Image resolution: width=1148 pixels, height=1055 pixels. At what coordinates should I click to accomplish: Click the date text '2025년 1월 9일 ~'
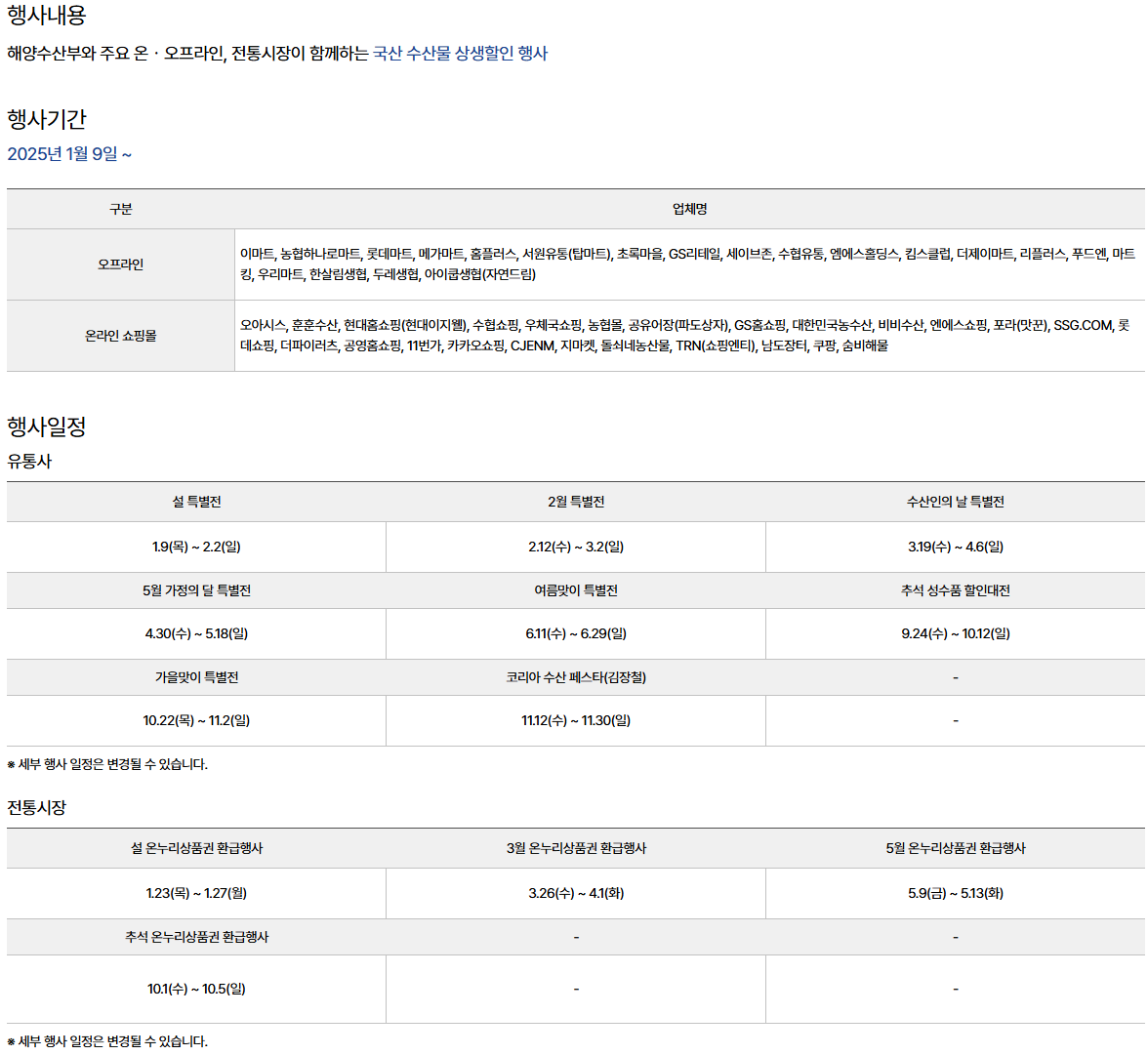coord(69,154)
